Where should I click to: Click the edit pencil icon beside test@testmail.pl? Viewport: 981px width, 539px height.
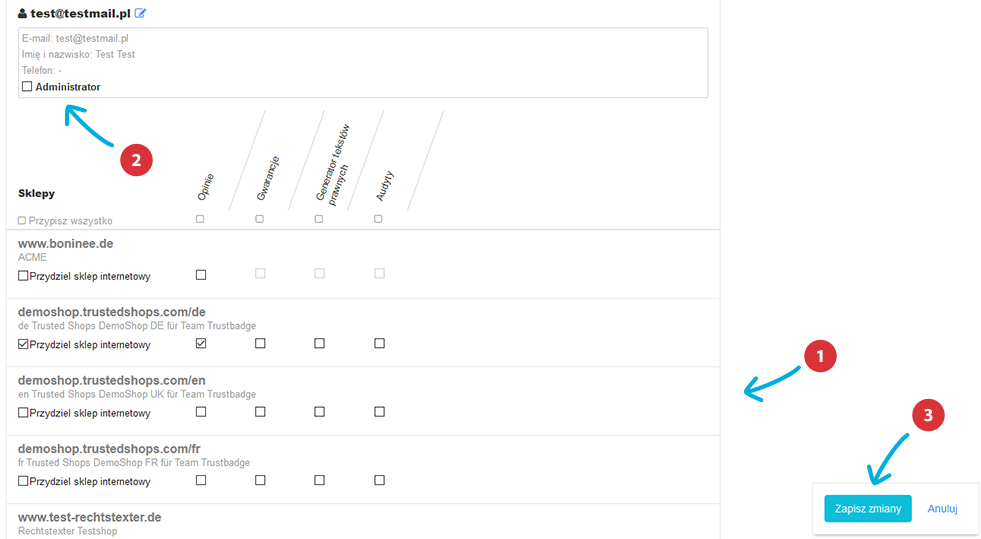pos(140,13)
